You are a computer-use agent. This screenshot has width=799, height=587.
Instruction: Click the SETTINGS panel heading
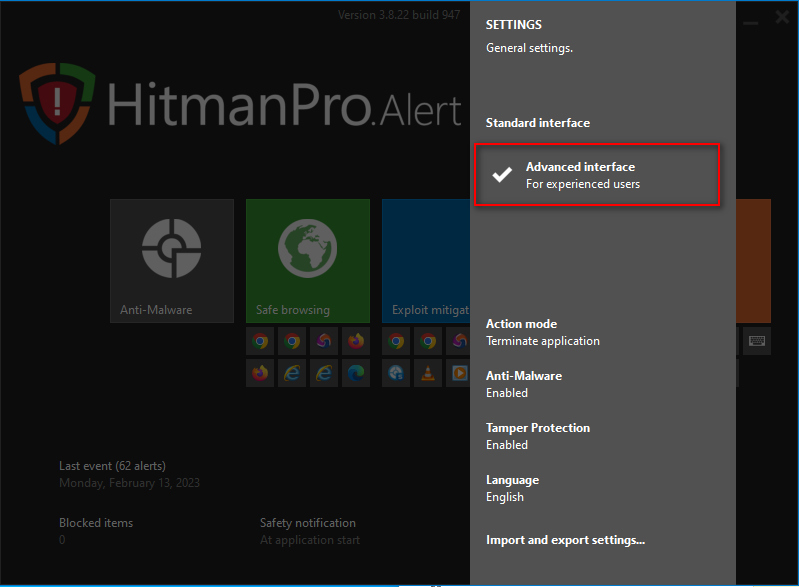tap(514, 24)
